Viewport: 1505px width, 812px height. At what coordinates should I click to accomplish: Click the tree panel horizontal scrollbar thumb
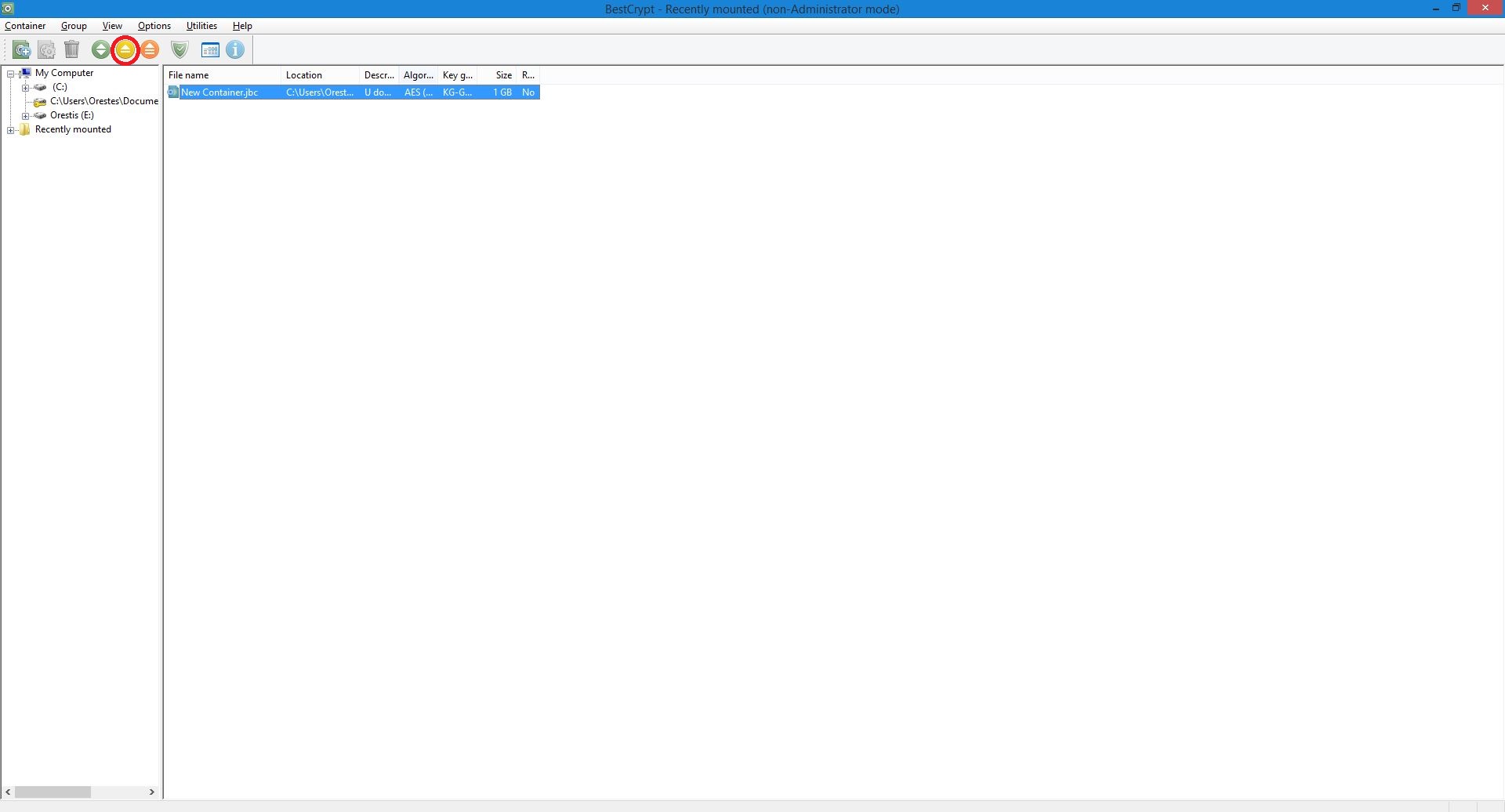[53, 792]
